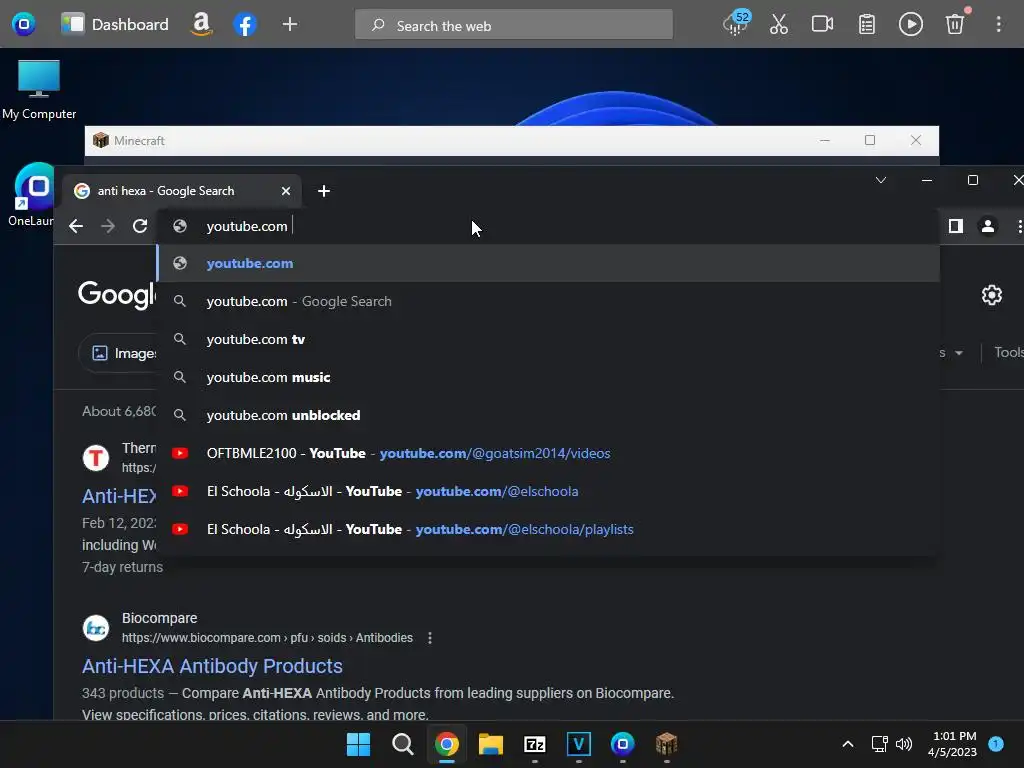Image resolution: width=1024 pixels, height=768 pixels.
Task: Open File Explorer from taskbar
Action: [490, 744]
